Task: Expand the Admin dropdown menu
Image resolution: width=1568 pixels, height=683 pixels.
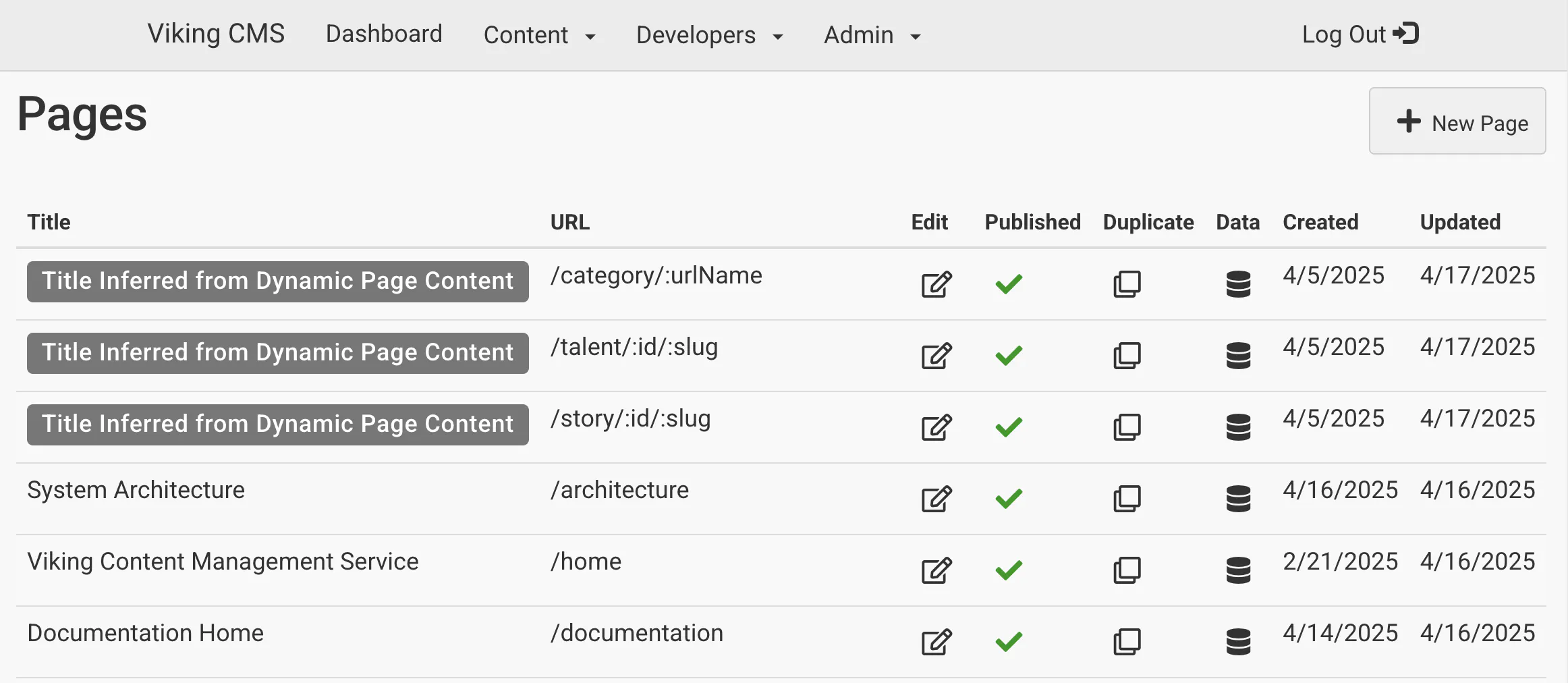Action: pos(872,35)
